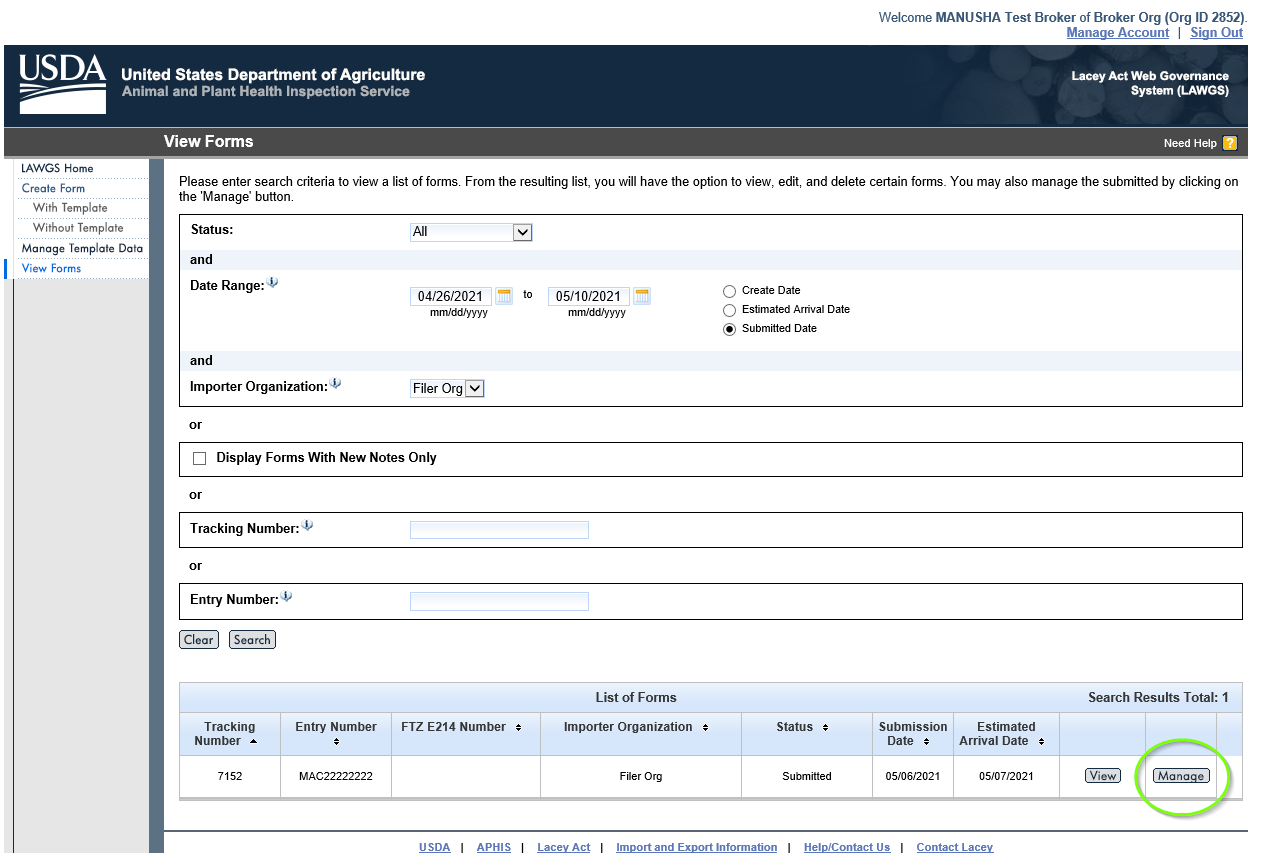Open the Importer Organization dropdown
The image size is (1281, 864).
pyautogui.click(x=447, y=388)
